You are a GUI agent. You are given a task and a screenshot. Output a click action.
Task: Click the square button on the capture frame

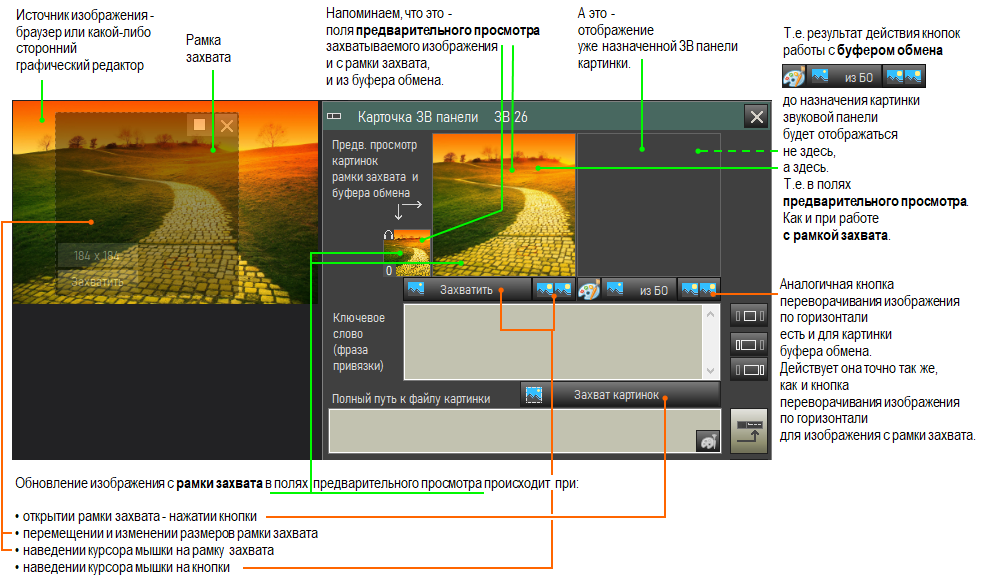click(x=199, y=125)
